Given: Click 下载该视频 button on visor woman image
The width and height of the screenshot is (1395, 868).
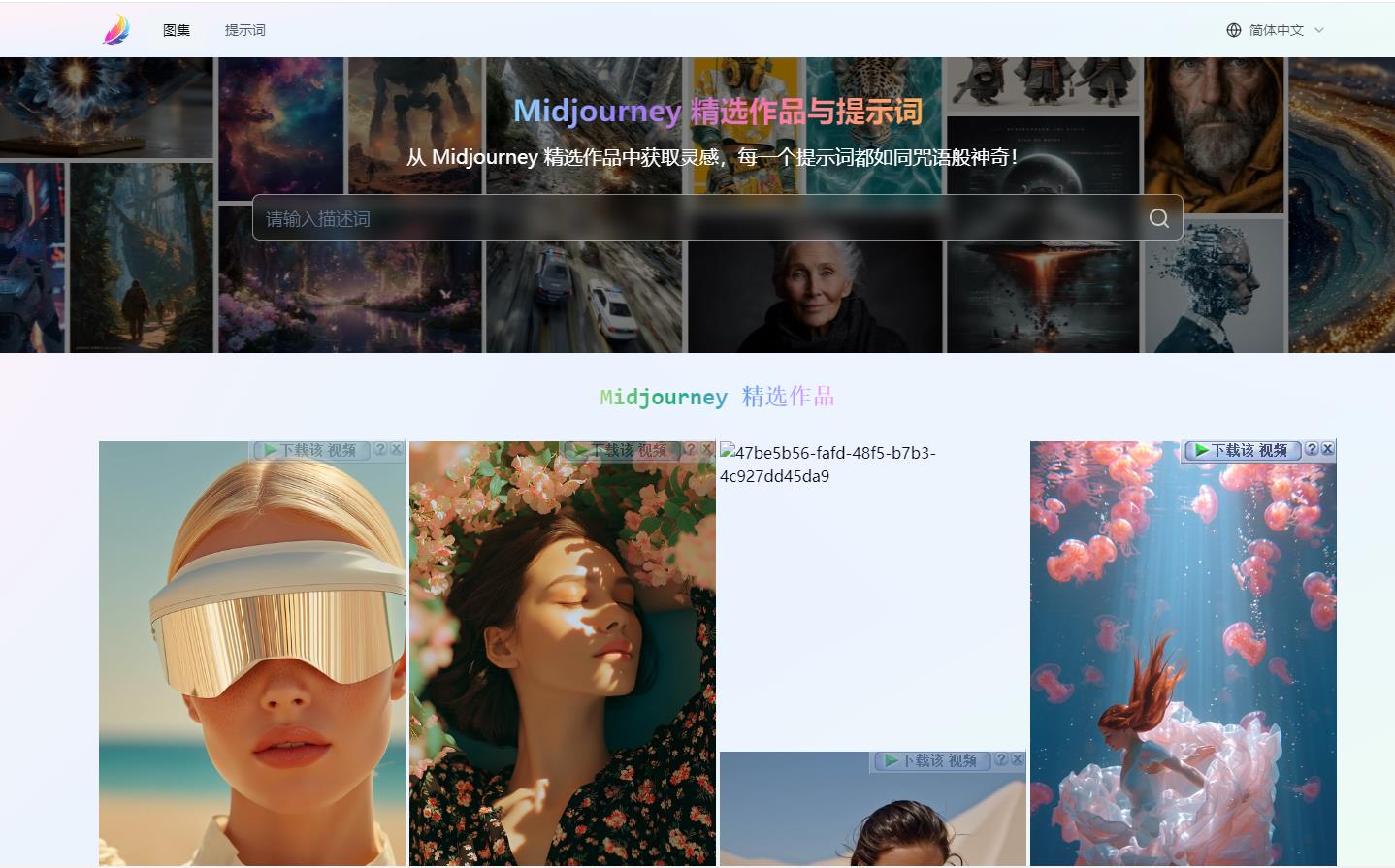Looking at the screenshot, I should [x=310, y=450].
